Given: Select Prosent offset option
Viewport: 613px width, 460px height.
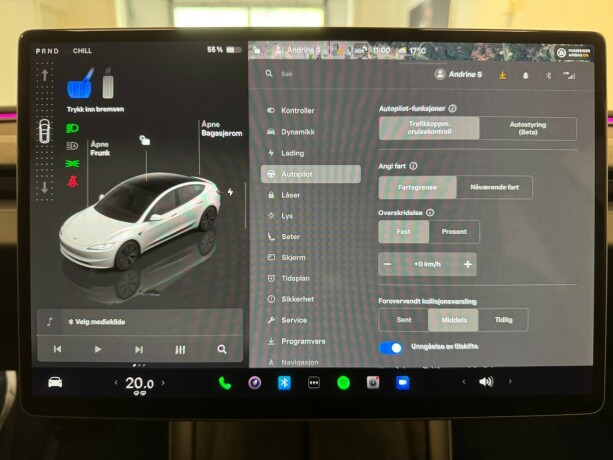Looking at the screenshot, I should click(454, 232).
